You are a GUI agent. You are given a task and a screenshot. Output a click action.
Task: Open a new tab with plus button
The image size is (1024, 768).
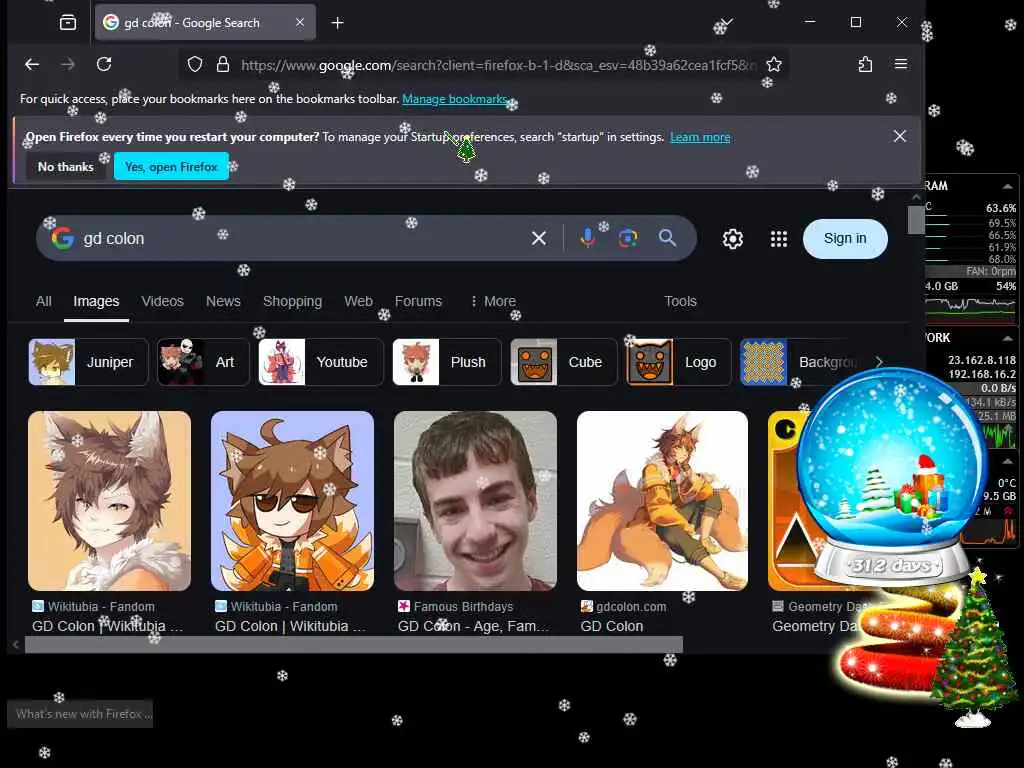337,23
